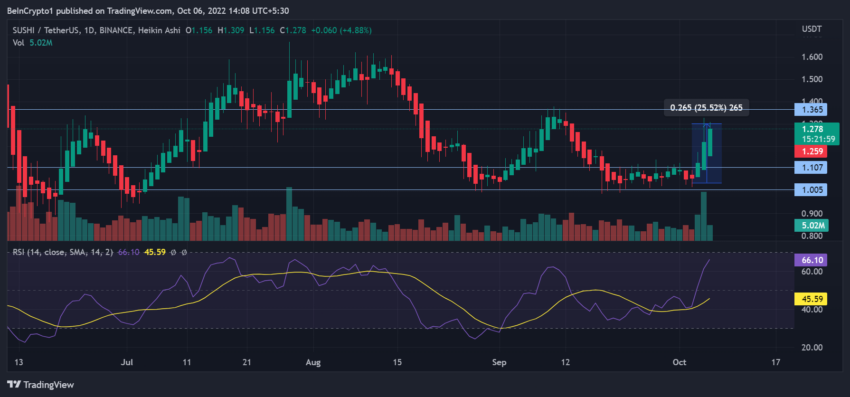850x397 pixels.
Task: Click the yellow 45.59 SMA value label
Action: tap(811, 298)
